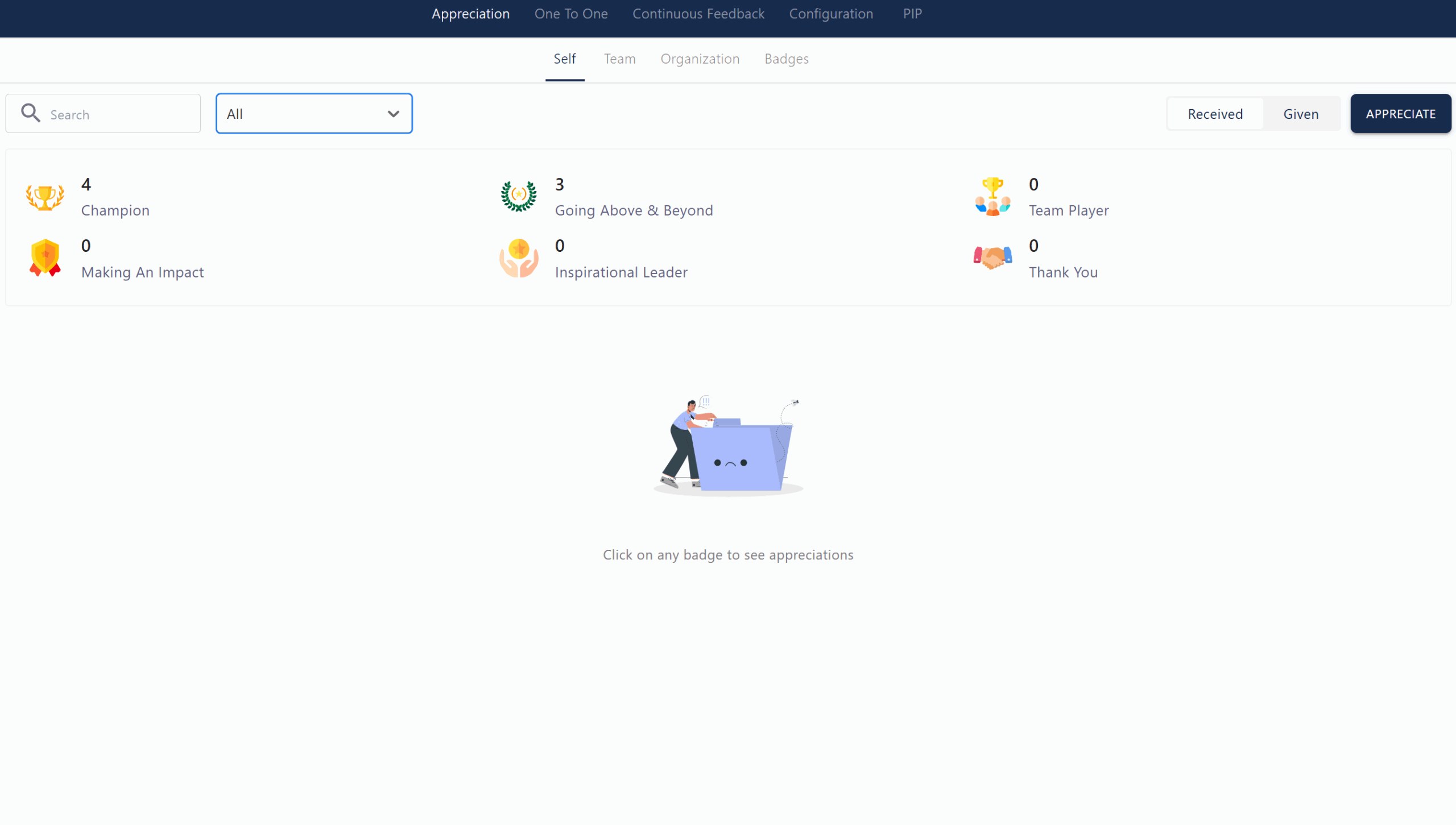Click the Champion count 4
The image size is (1456, 825).
[86, 184]
